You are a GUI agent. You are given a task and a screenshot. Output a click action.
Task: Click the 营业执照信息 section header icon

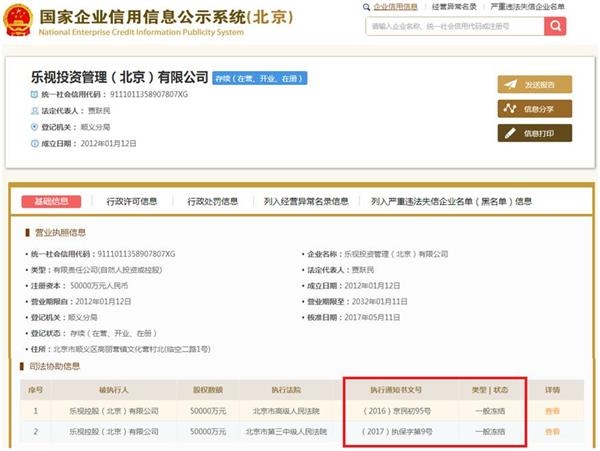(28, 233)
